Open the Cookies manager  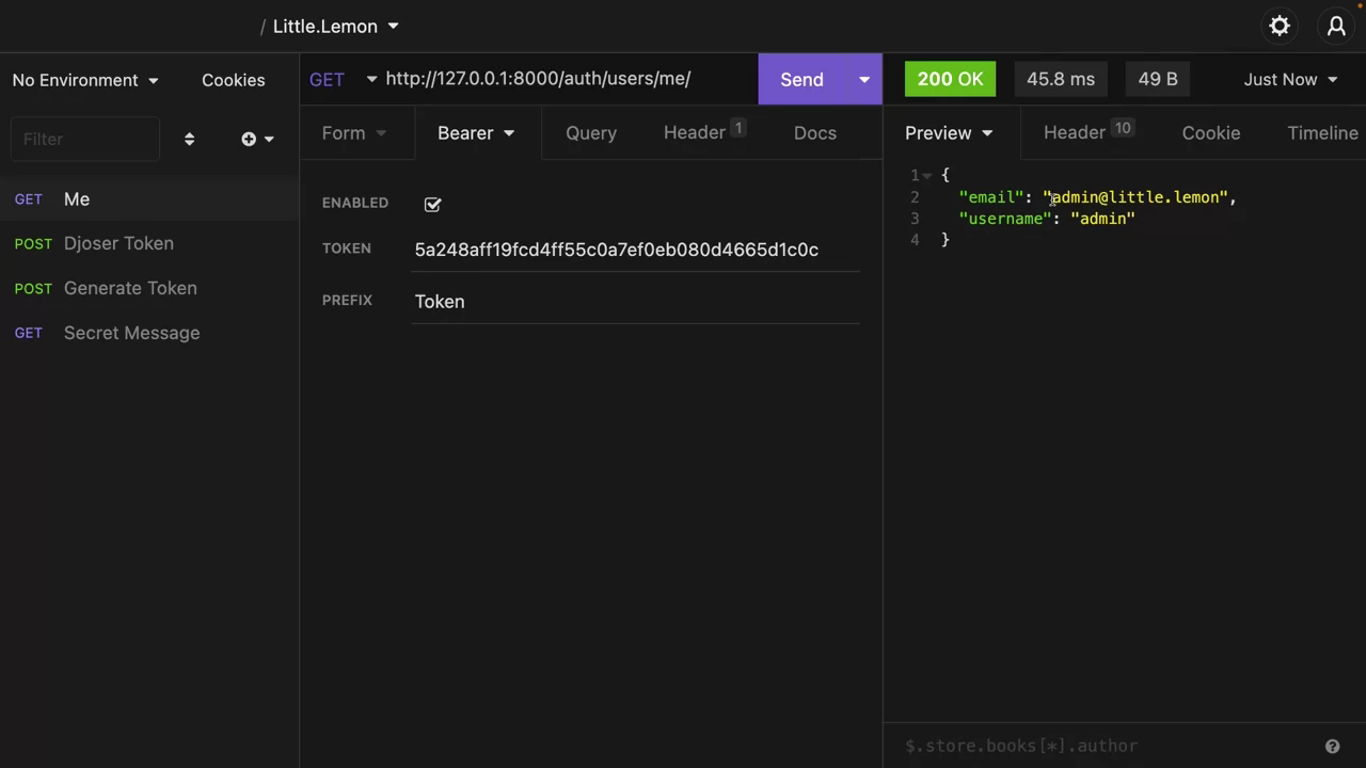(233, 80)
